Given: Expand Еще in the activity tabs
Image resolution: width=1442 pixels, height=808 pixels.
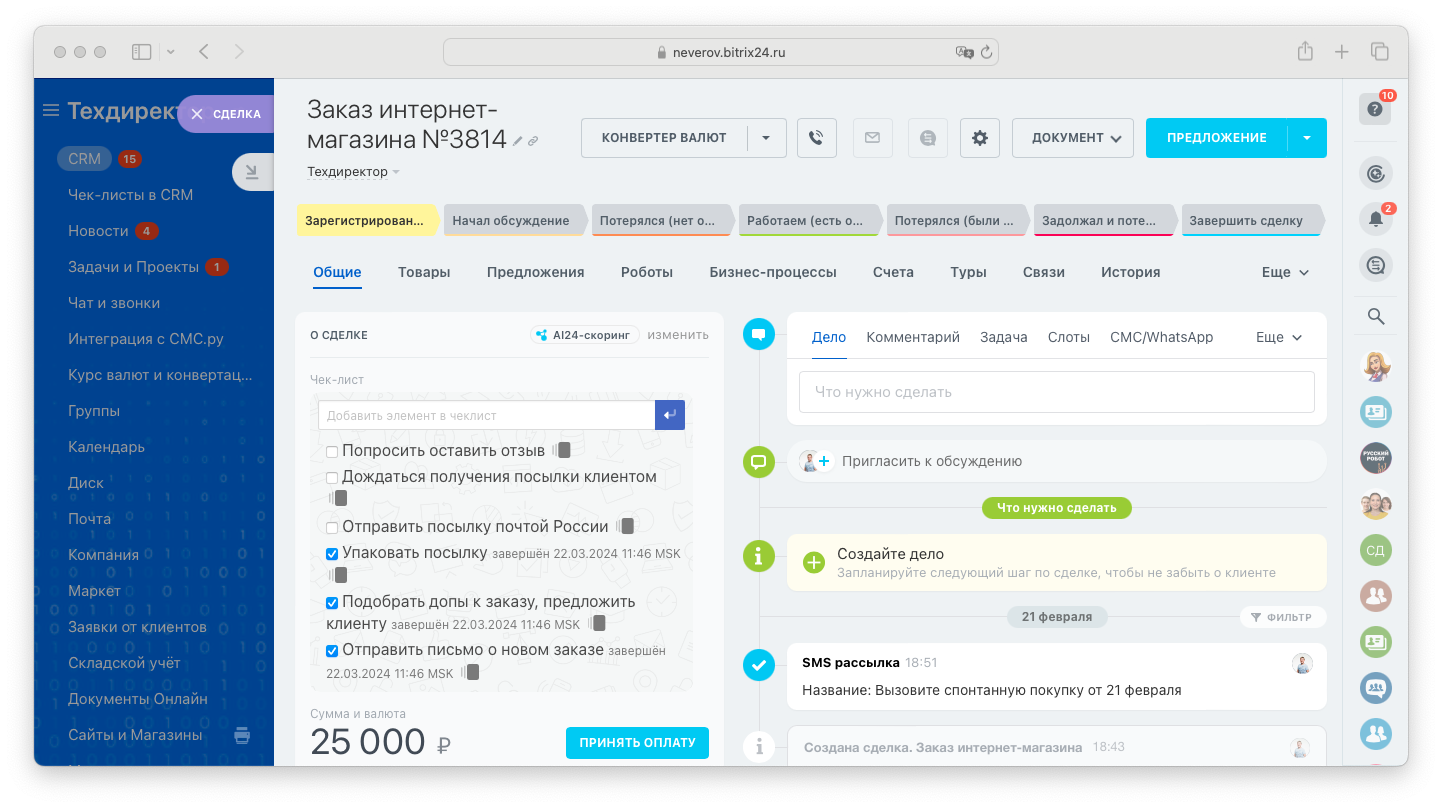Looking at the screenshot, I should [x=1279, y=337].
